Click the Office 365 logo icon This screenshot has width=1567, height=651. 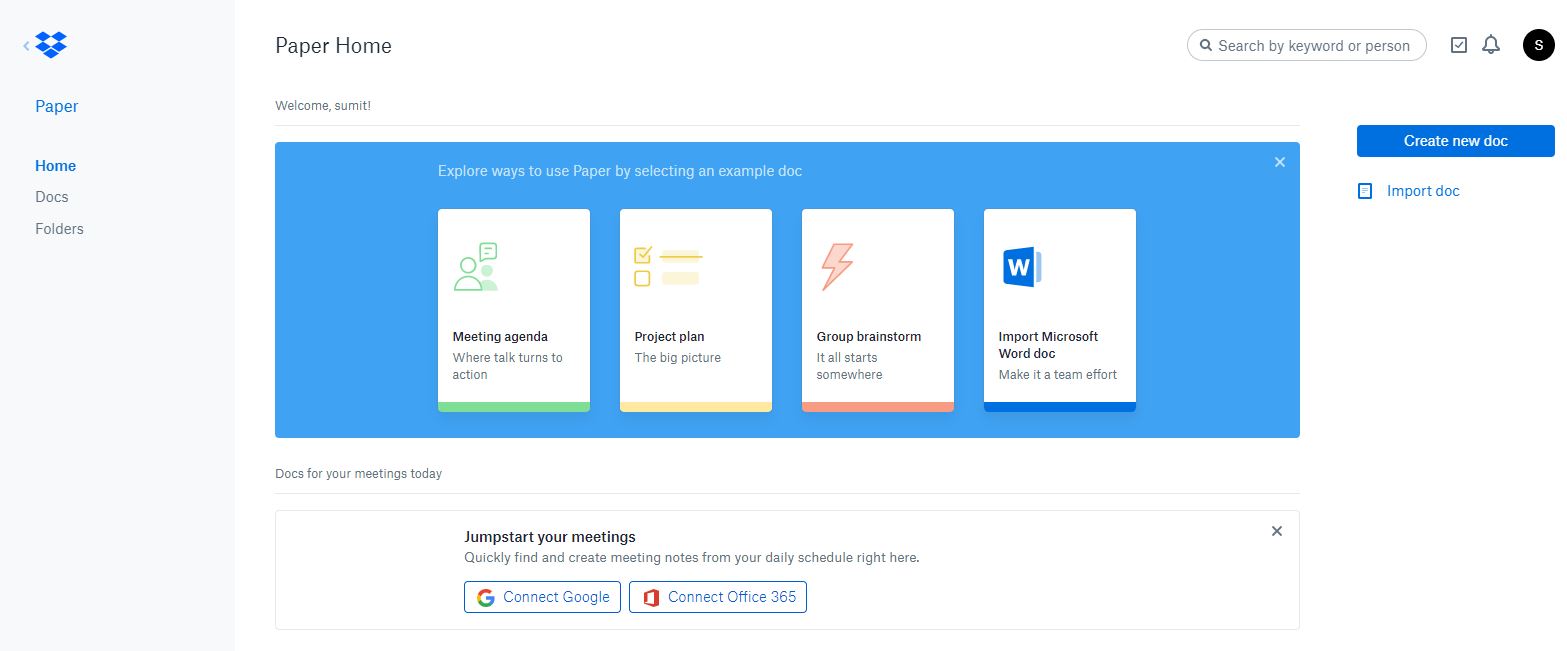point(651,597)
